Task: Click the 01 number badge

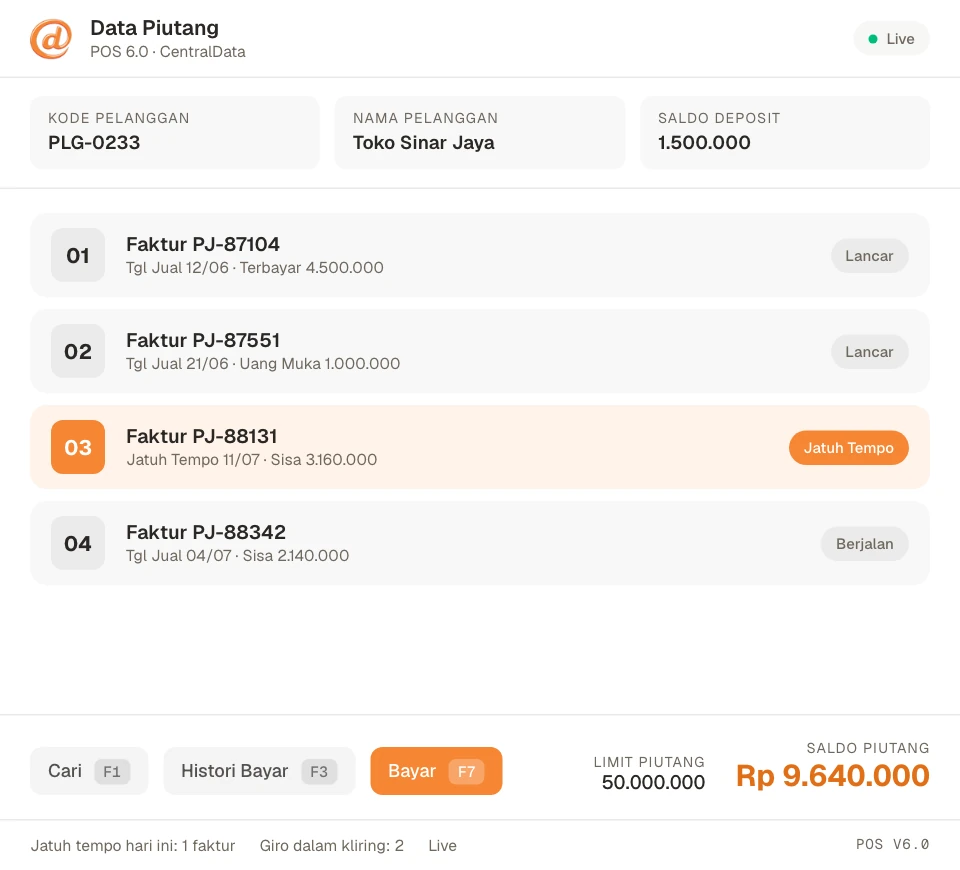Action: click(78, 255)
